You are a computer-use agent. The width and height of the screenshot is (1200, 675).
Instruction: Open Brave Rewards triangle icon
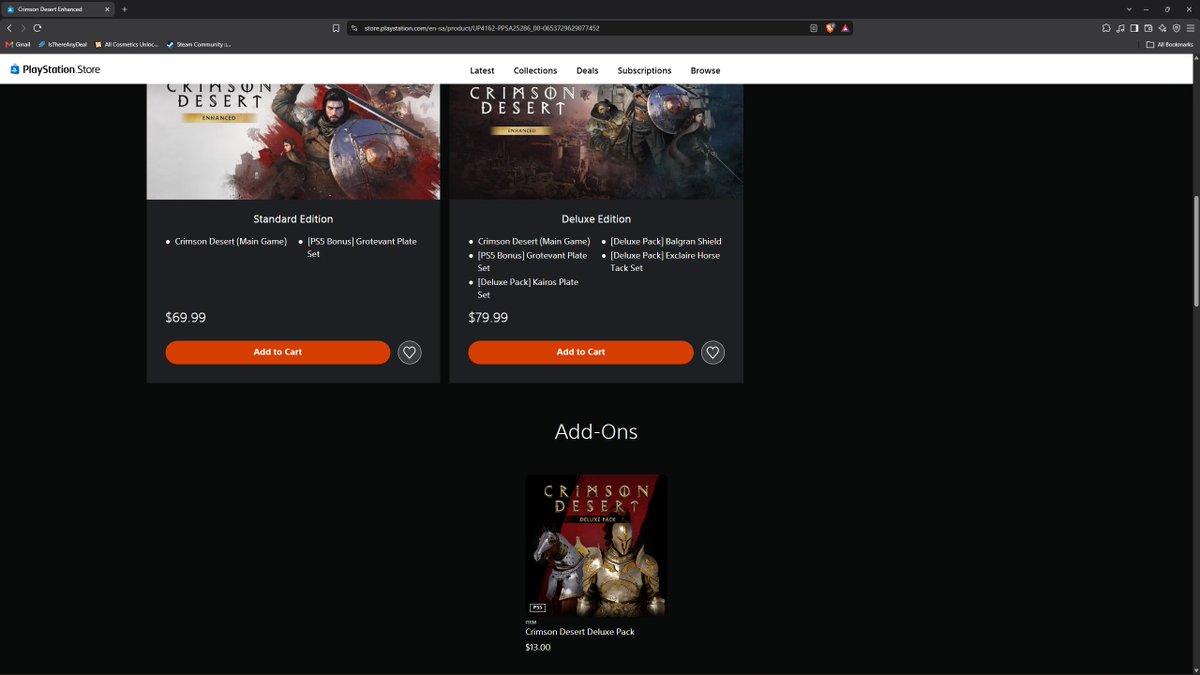tap(844, 28)
